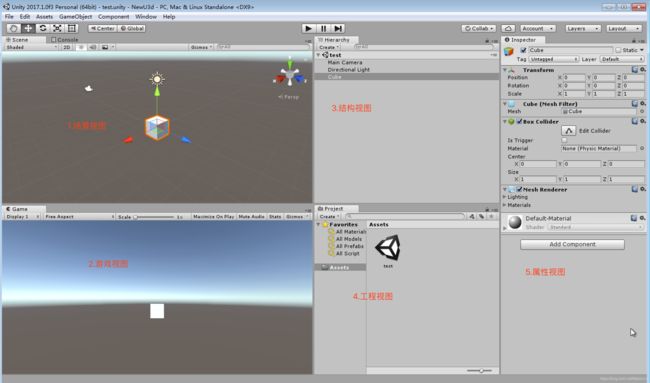Open the File menu

[x=9, y=17]
